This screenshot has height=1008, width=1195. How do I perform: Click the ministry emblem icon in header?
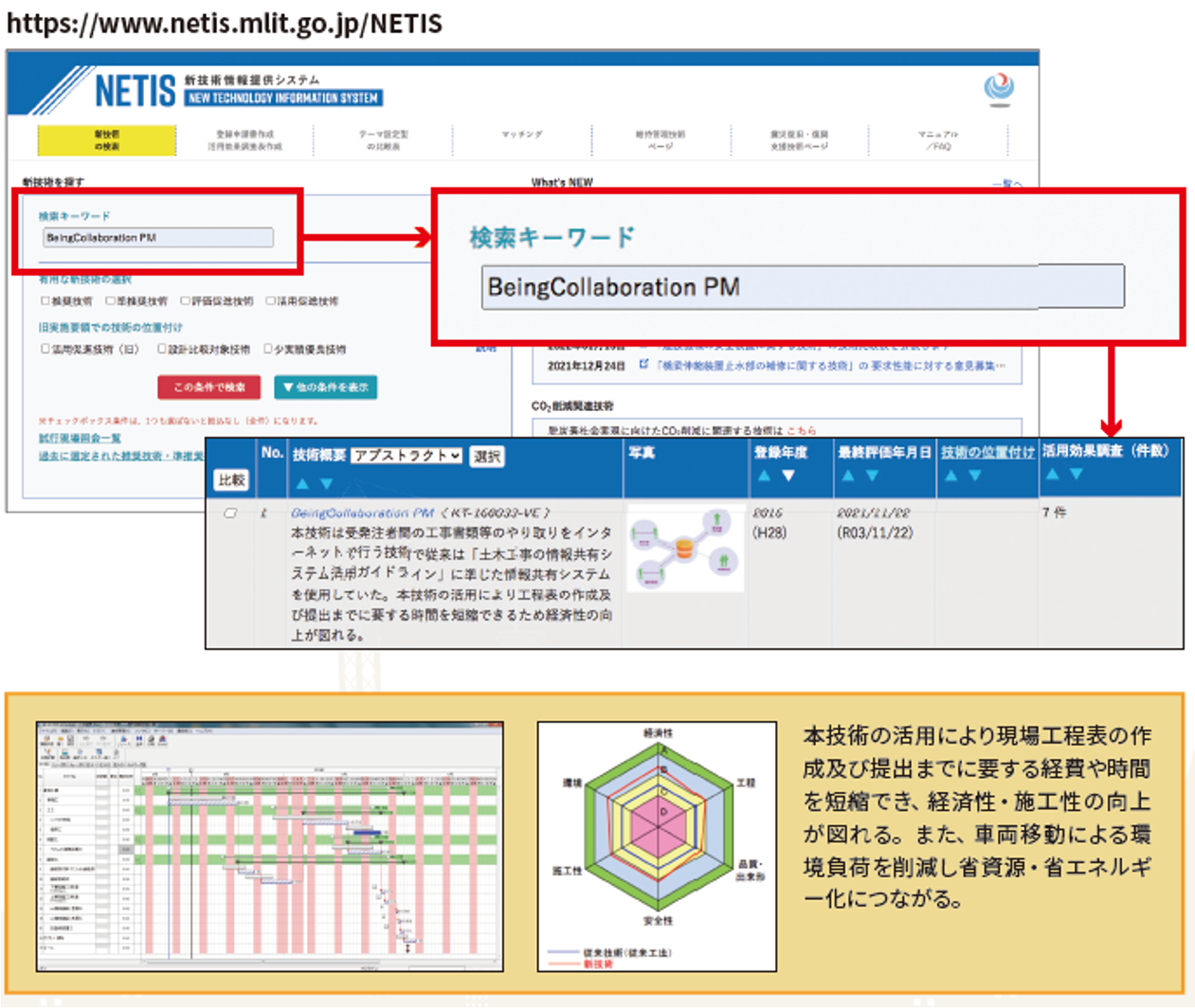[999, 89]
